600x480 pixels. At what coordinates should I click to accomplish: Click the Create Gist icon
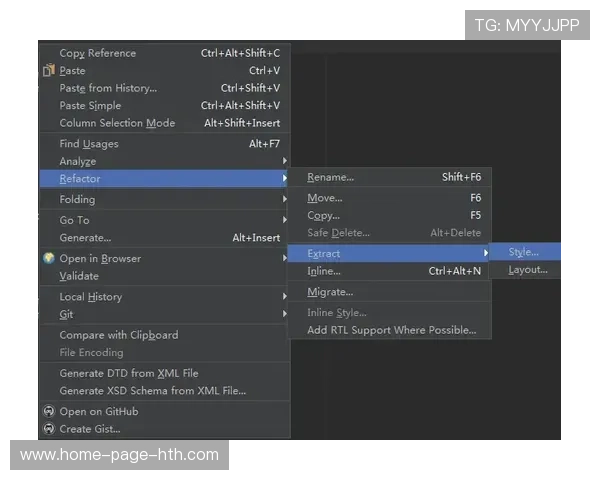[x=48, y=429]
